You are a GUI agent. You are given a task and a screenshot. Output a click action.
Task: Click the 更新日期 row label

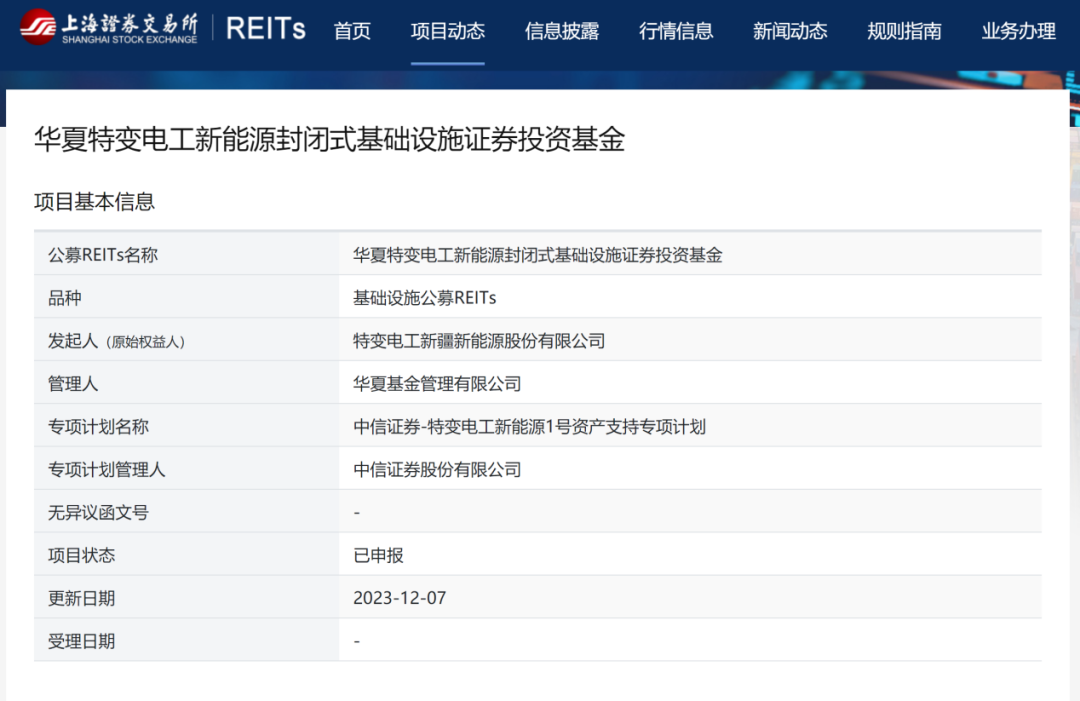coord(81,598)
